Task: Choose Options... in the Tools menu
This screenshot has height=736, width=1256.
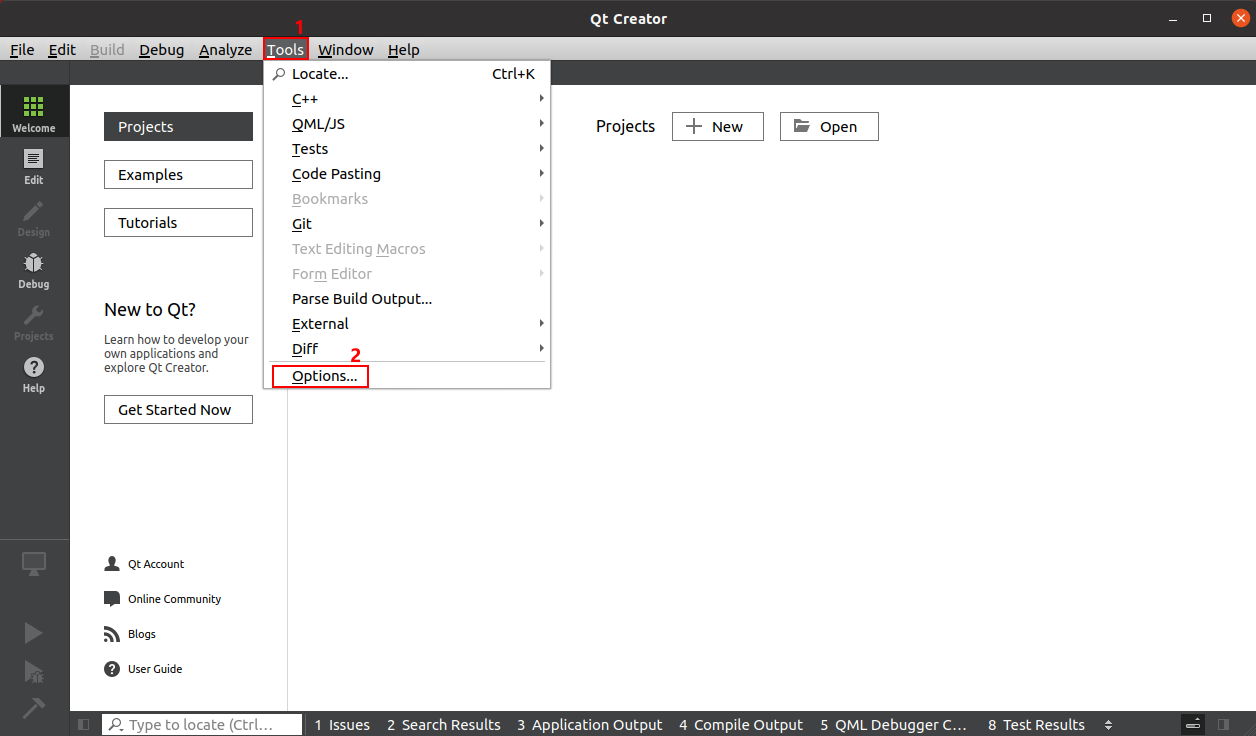Action: click(x=407, y=376)
